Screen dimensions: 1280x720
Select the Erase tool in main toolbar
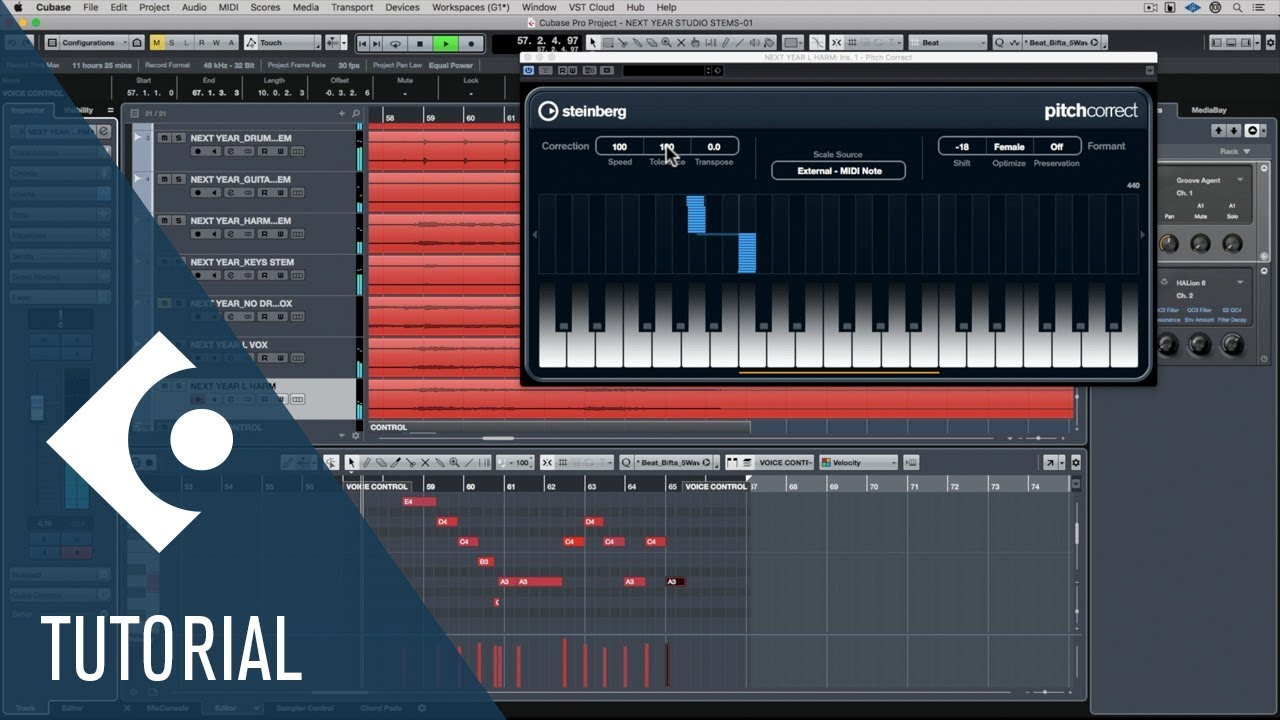point(652,43)
